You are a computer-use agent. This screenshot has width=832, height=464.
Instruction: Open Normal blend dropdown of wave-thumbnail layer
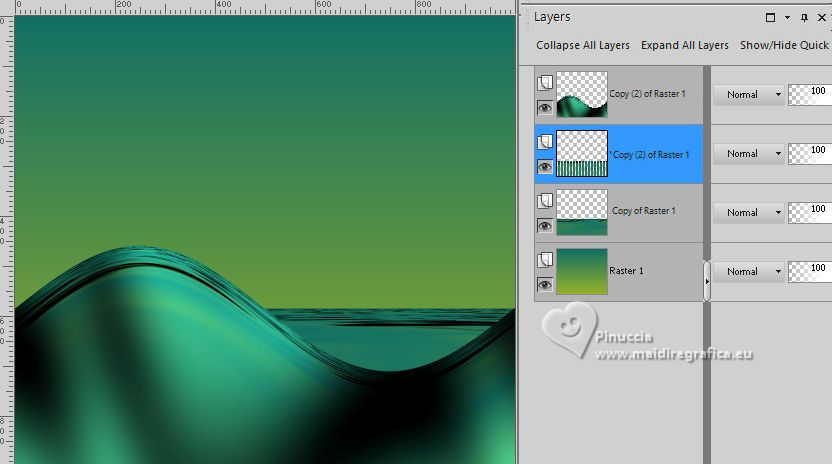click(x=749, y=95)
